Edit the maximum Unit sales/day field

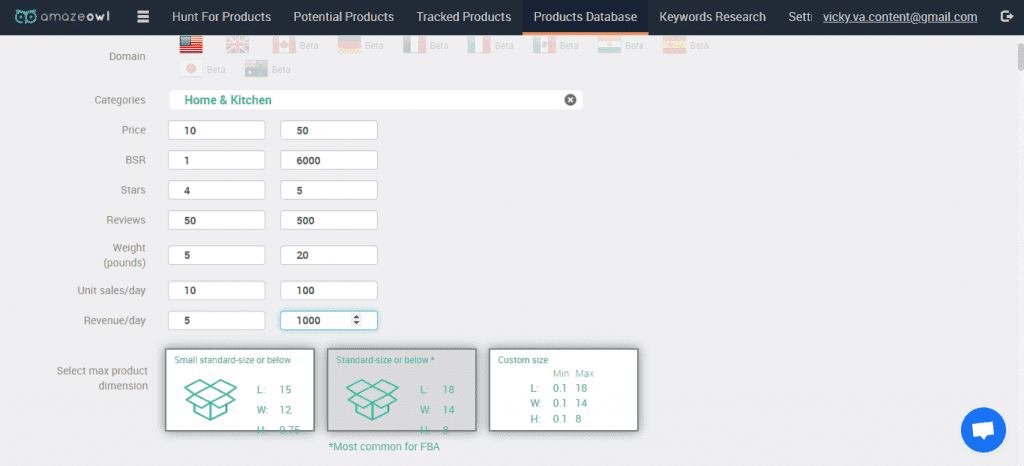[329, 290]
